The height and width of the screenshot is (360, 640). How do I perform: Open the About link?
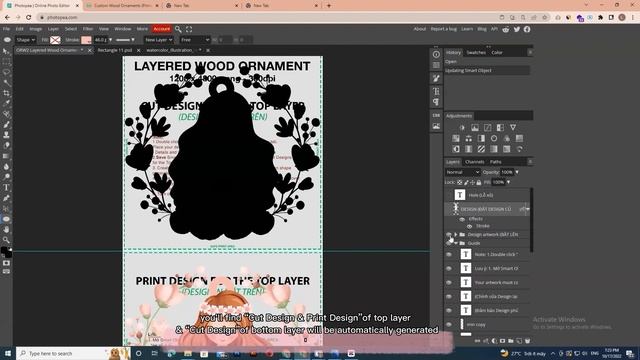coord(420,29)
